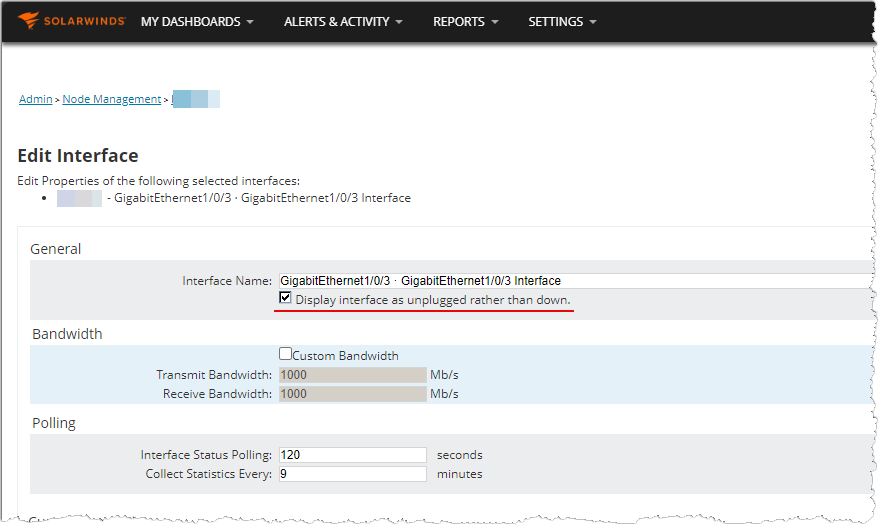This screenshot has height=525, width=879.
Task: Click the Interface Name label
Action: pyautogui.click(x=227, y=281)
